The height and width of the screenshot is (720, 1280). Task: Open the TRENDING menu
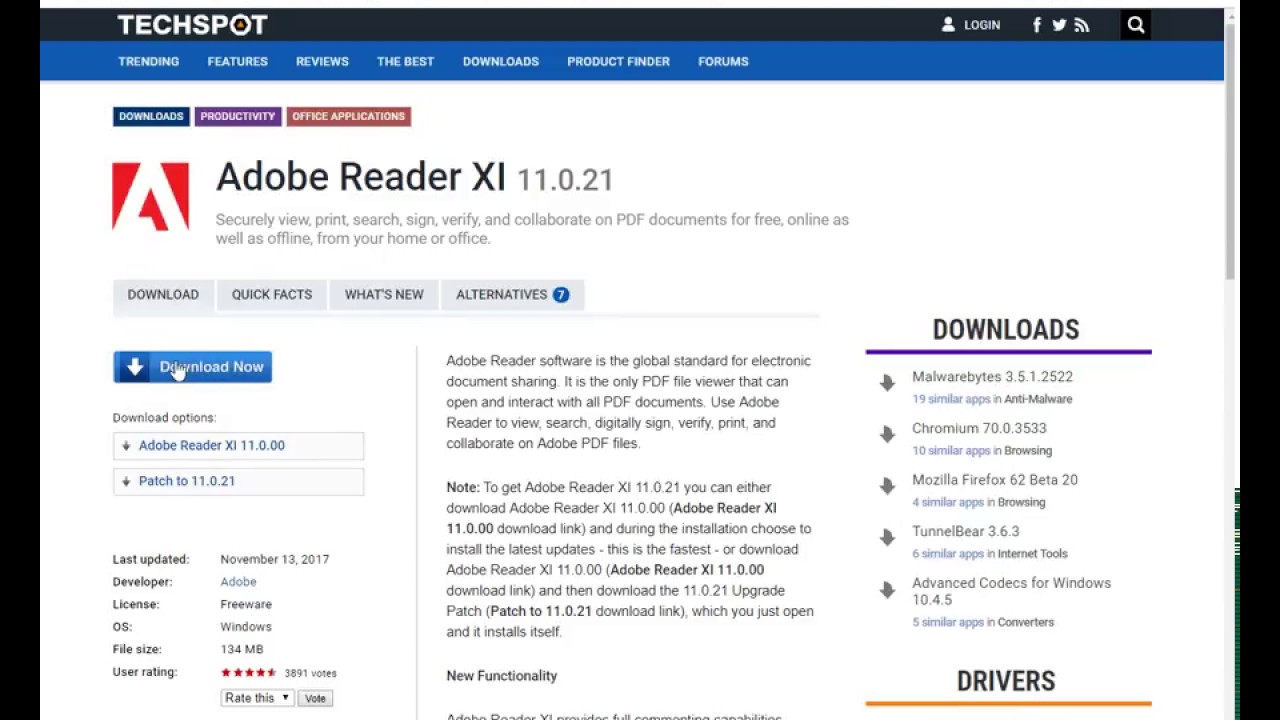[148, 61]
